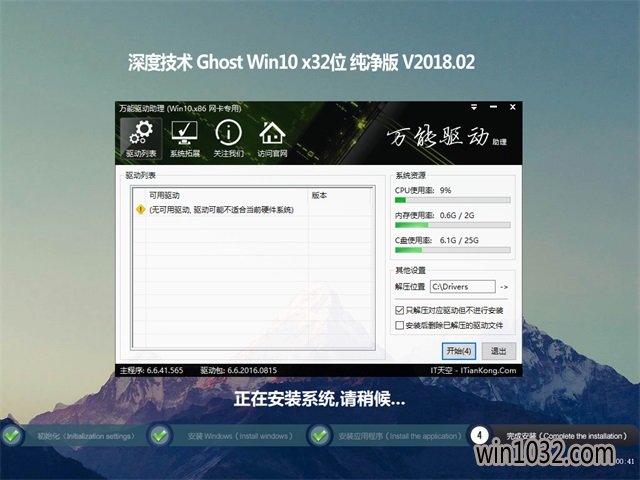Screen dimensions: 640x480
Task: Click the CPU使用率 usage bar
Action: click(x=452, y=199)
